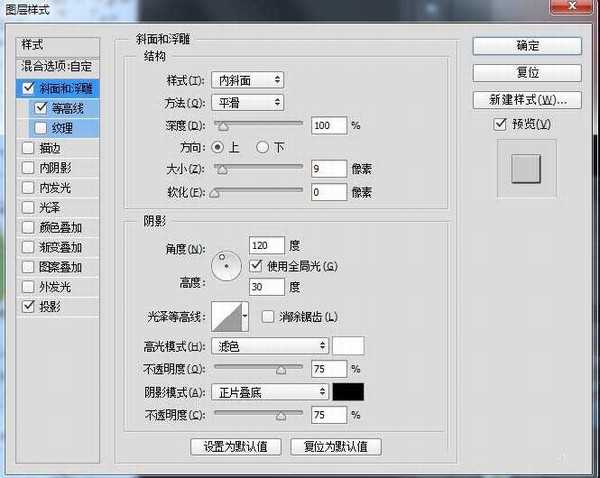Click the black shadow color swatch
Image resolution: width=600 pixels, height=478 pixels.
tap(348, 392)
